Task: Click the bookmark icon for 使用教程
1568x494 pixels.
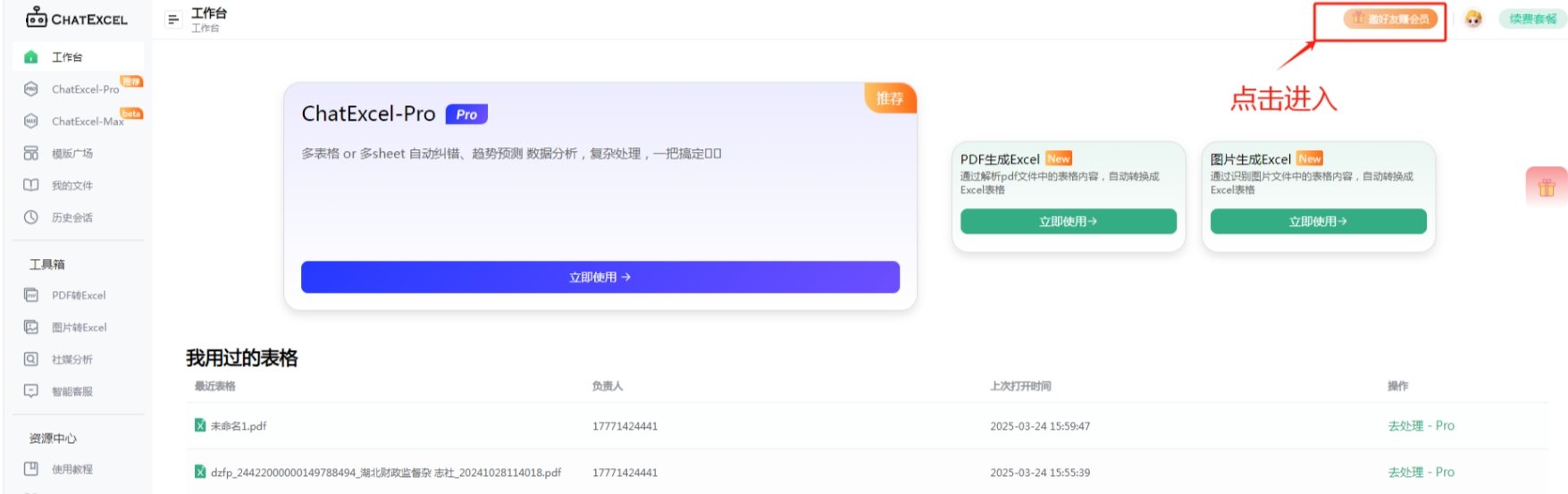Action: coord(31,469)
